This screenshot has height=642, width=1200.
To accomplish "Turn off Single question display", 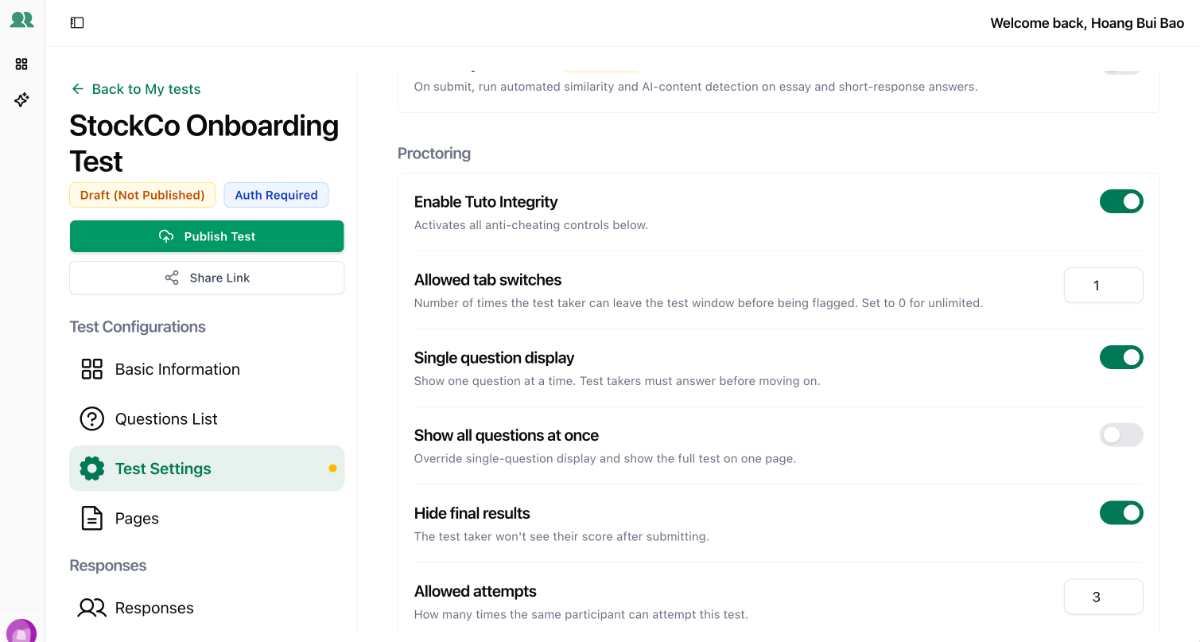I will coord(1121,357).
